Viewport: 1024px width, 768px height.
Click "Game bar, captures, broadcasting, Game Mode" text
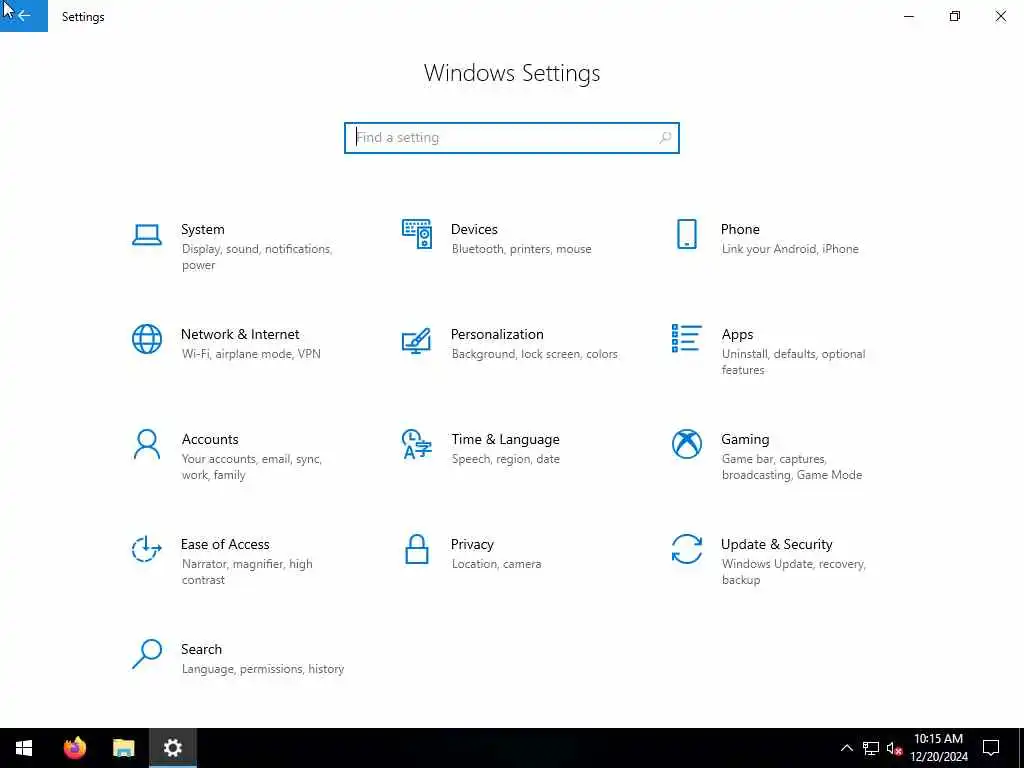(792, 467)
